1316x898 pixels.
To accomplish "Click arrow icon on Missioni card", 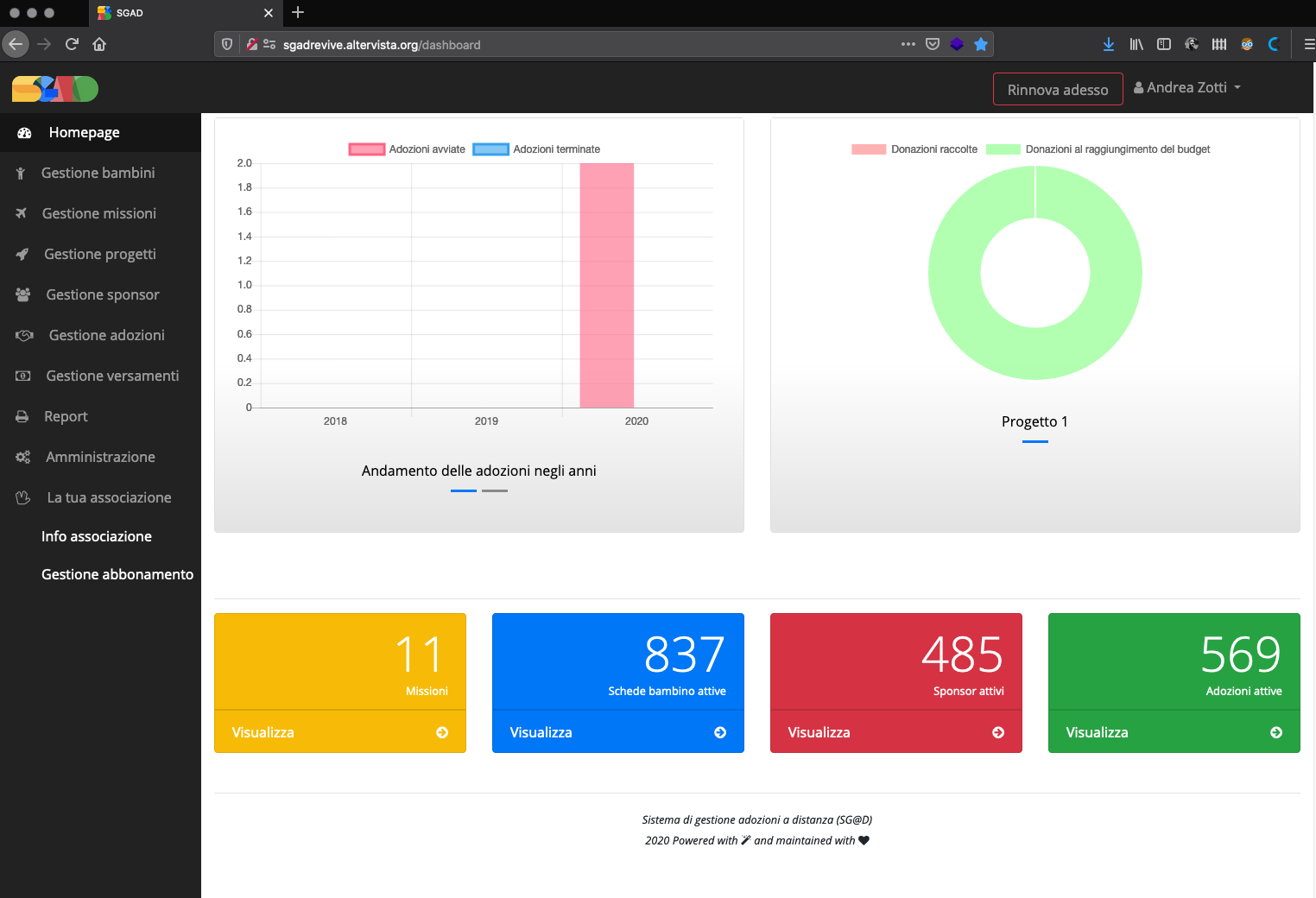I will 442,732.
